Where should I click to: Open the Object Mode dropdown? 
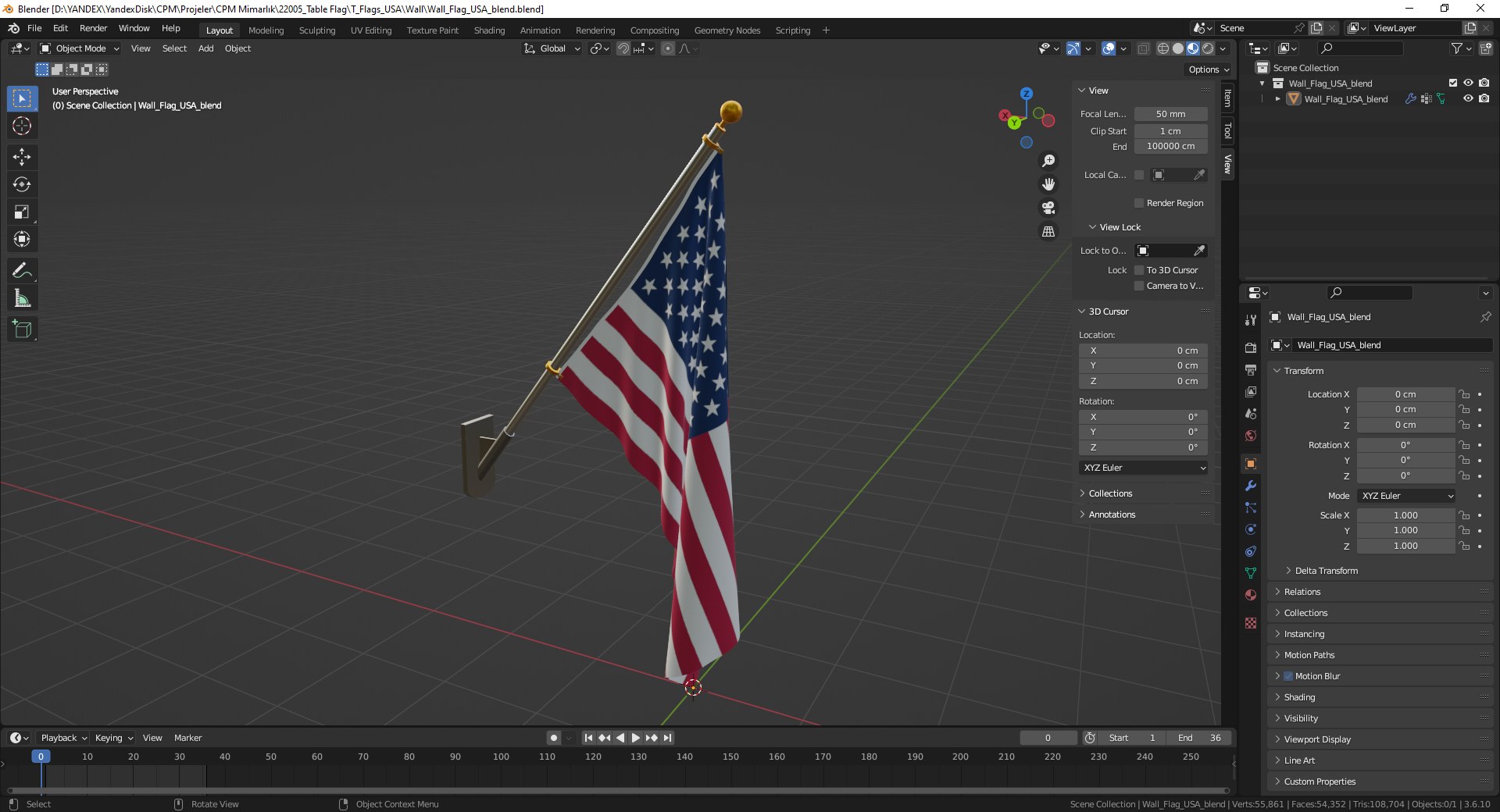click(x=80, y=48)
